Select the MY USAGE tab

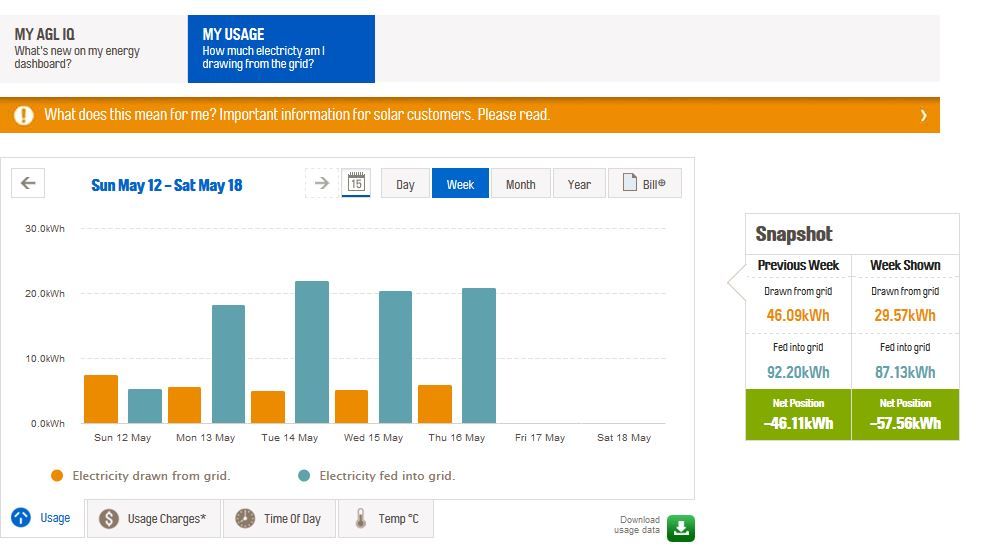pyautogui.click(x=281, y=49)
